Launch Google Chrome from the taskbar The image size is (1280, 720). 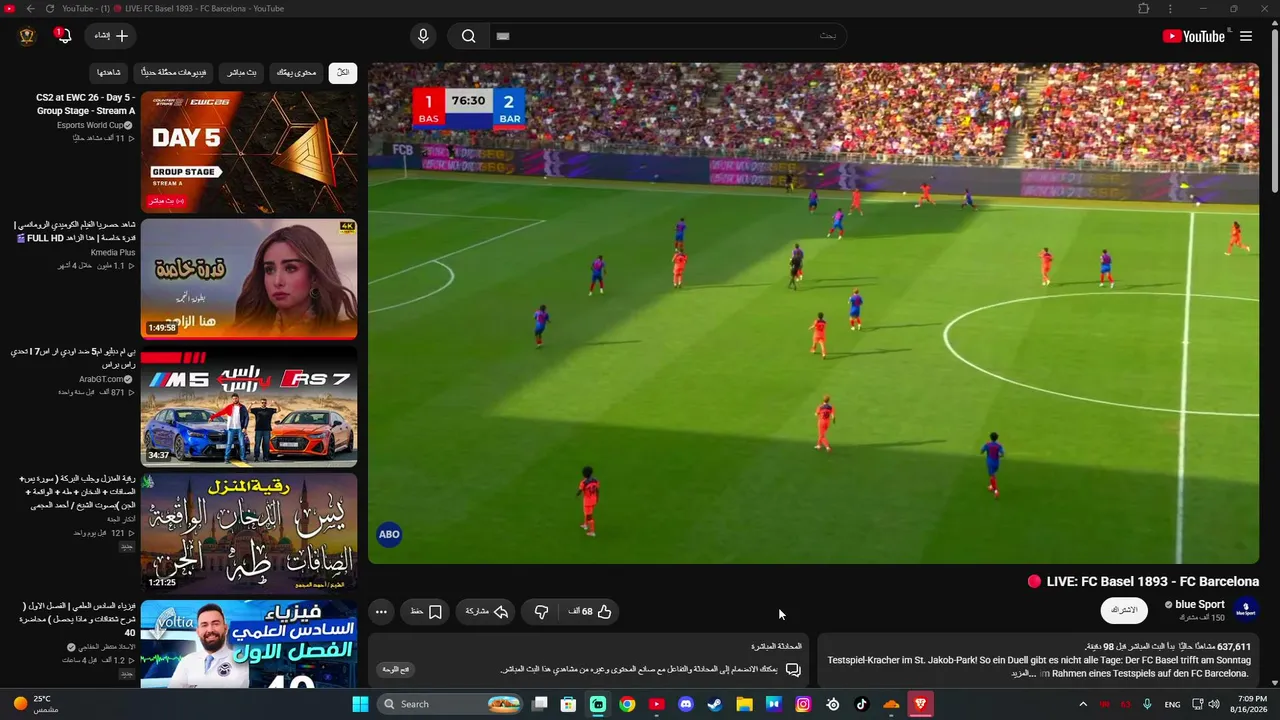[x=627, y=704]
